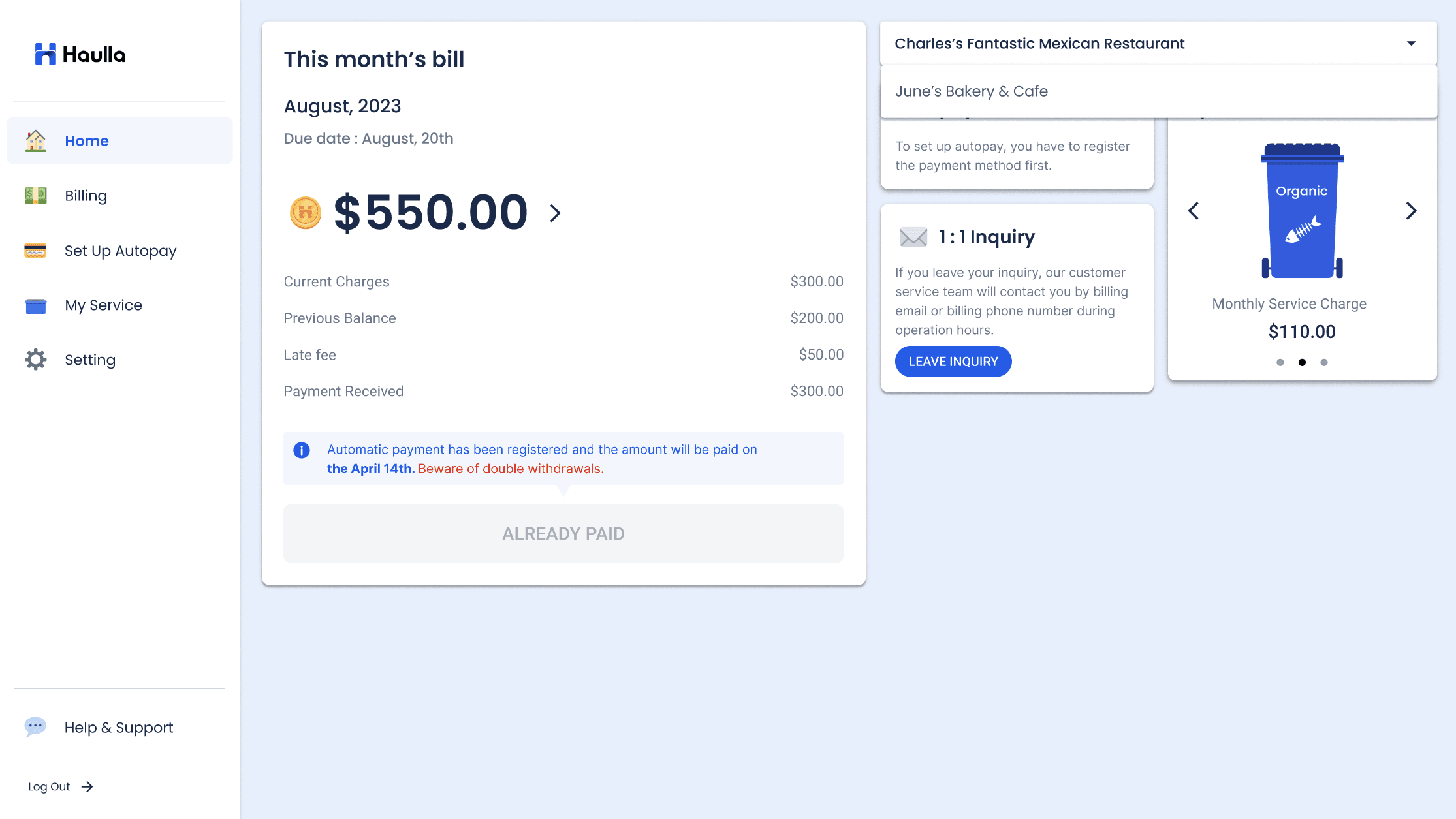Open the Billing menu item
The image size is (1456, 819).
pyautogui.click(x=86, y=196)
